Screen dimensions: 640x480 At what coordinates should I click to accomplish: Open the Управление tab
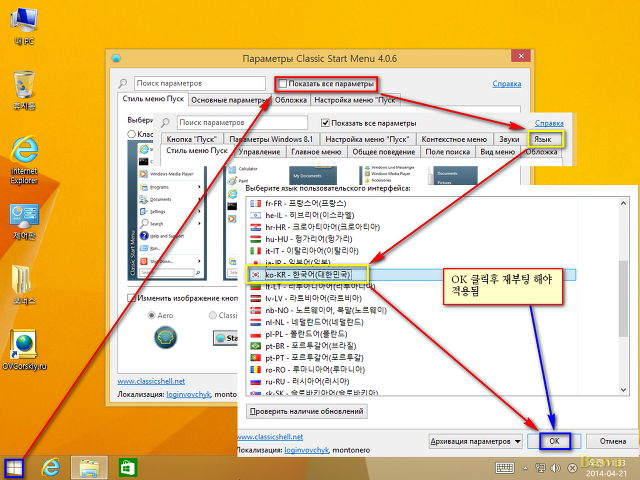pos(260,152)
